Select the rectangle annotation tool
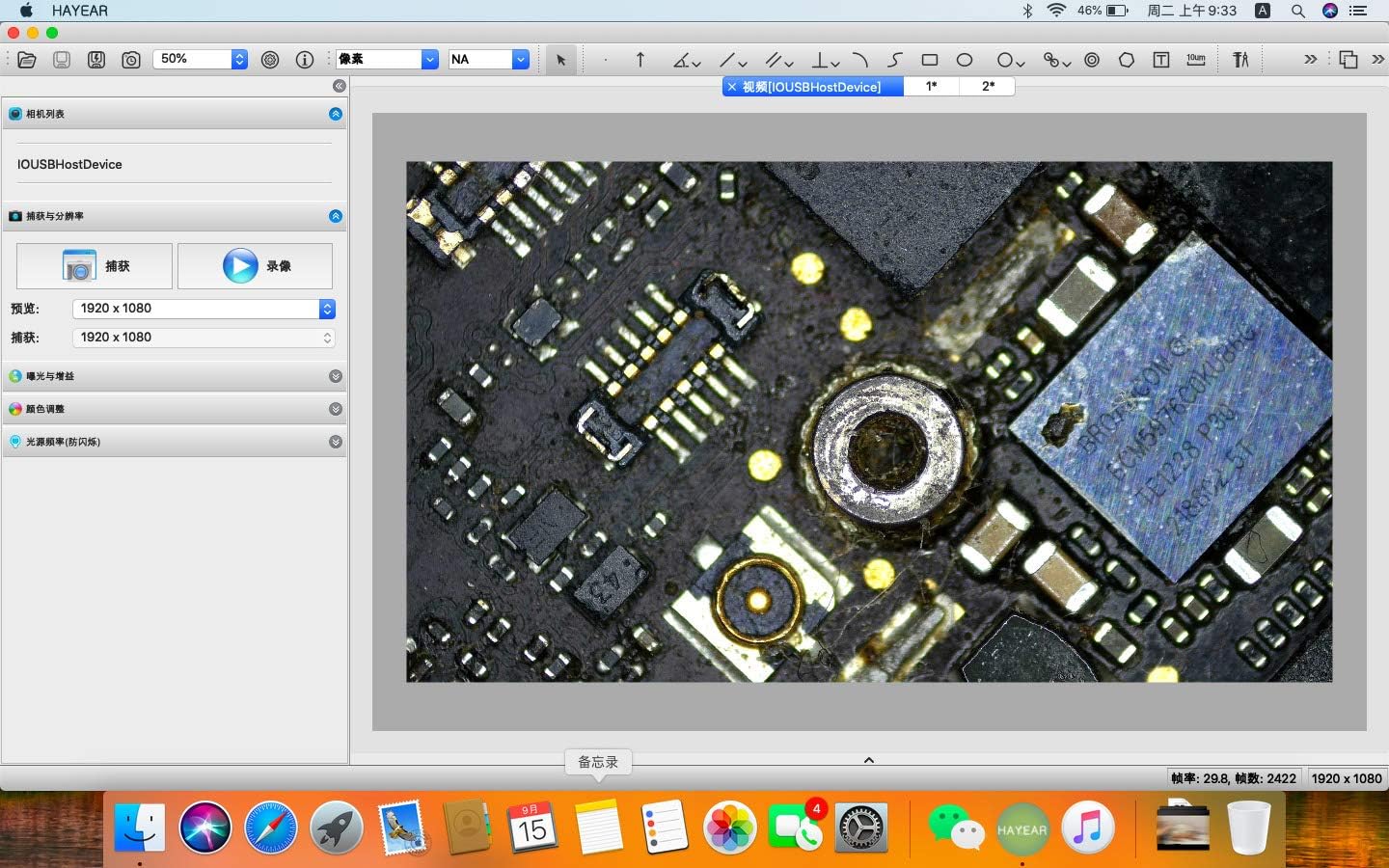1389x868 pixels. [x=929, y=59]
